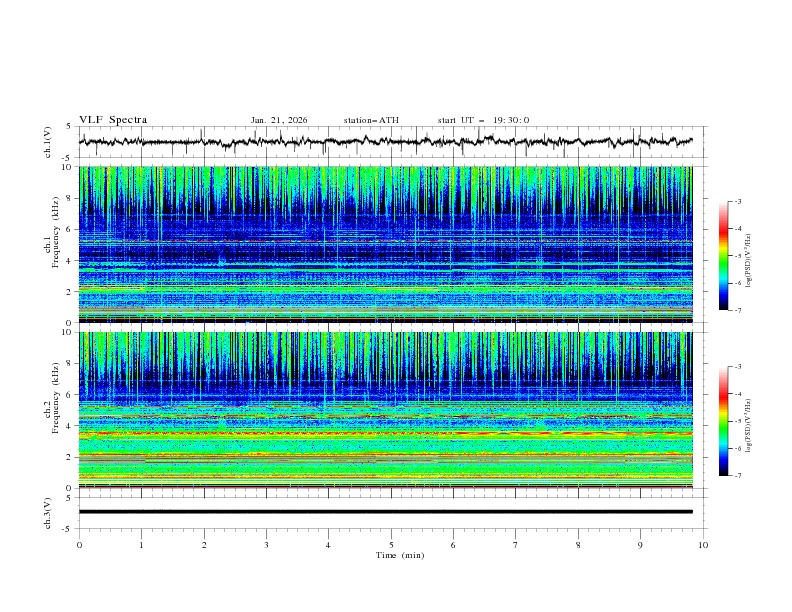
Task: Click the "VLF Spectra" title text
Action: coord(113,120)
